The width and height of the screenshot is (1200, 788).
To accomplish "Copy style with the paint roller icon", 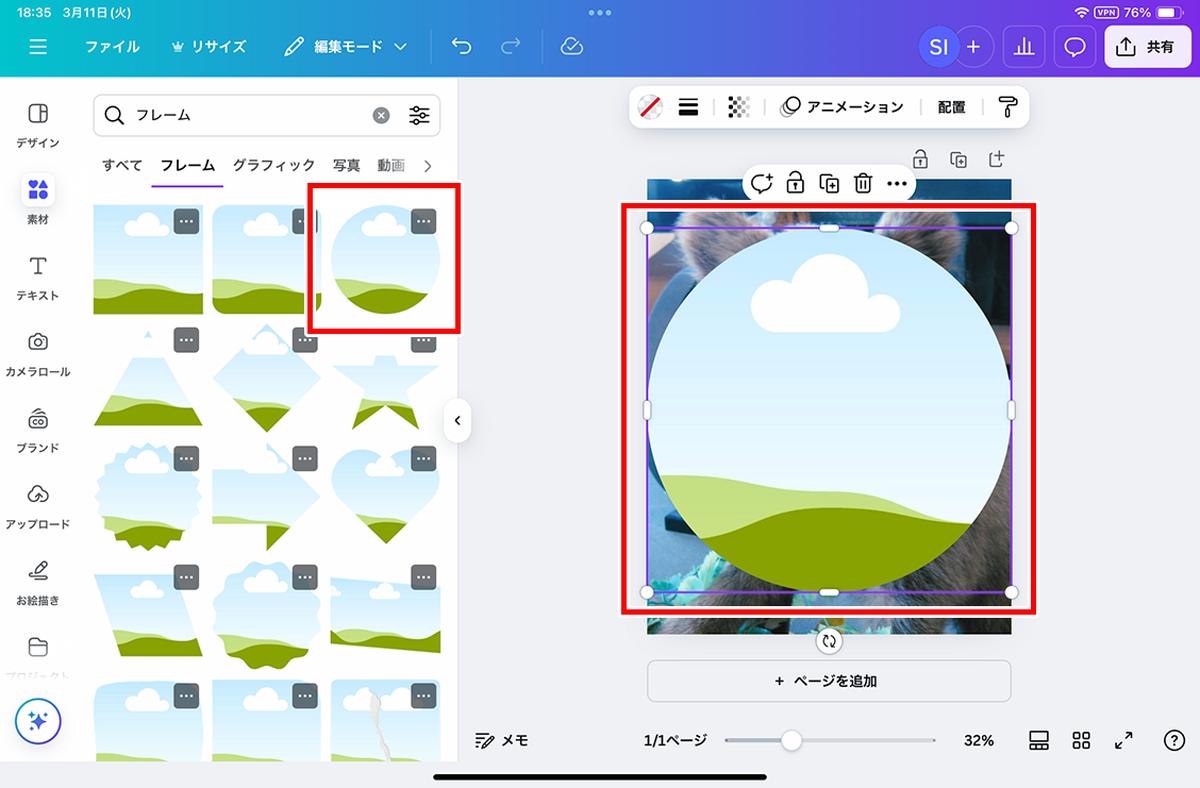I will pyautogui.click(x=1008, y=107).
